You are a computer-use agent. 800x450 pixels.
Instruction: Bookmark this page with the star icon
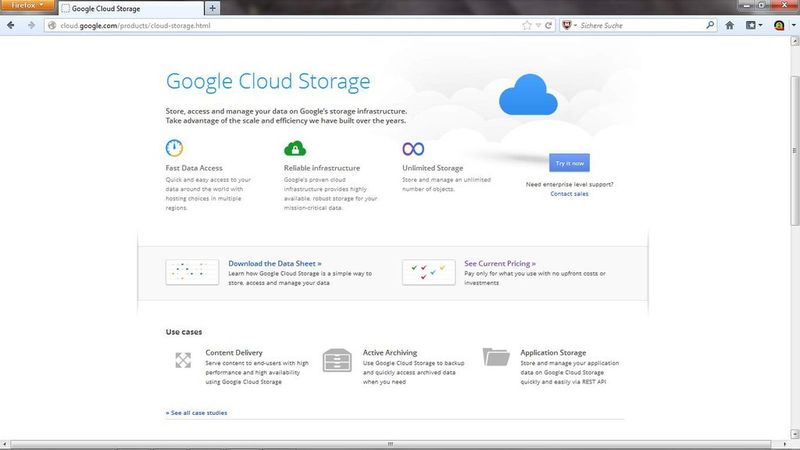point(527,25)
